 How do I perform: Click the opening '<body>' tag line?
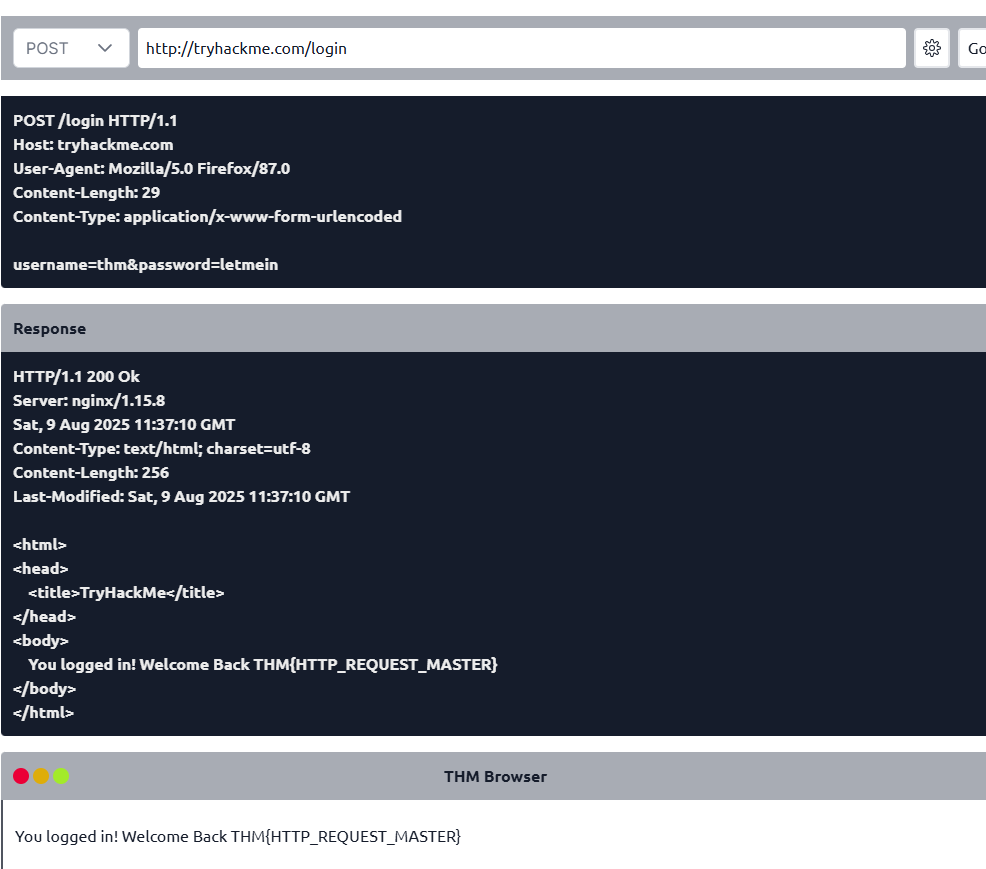coord(41,641)
